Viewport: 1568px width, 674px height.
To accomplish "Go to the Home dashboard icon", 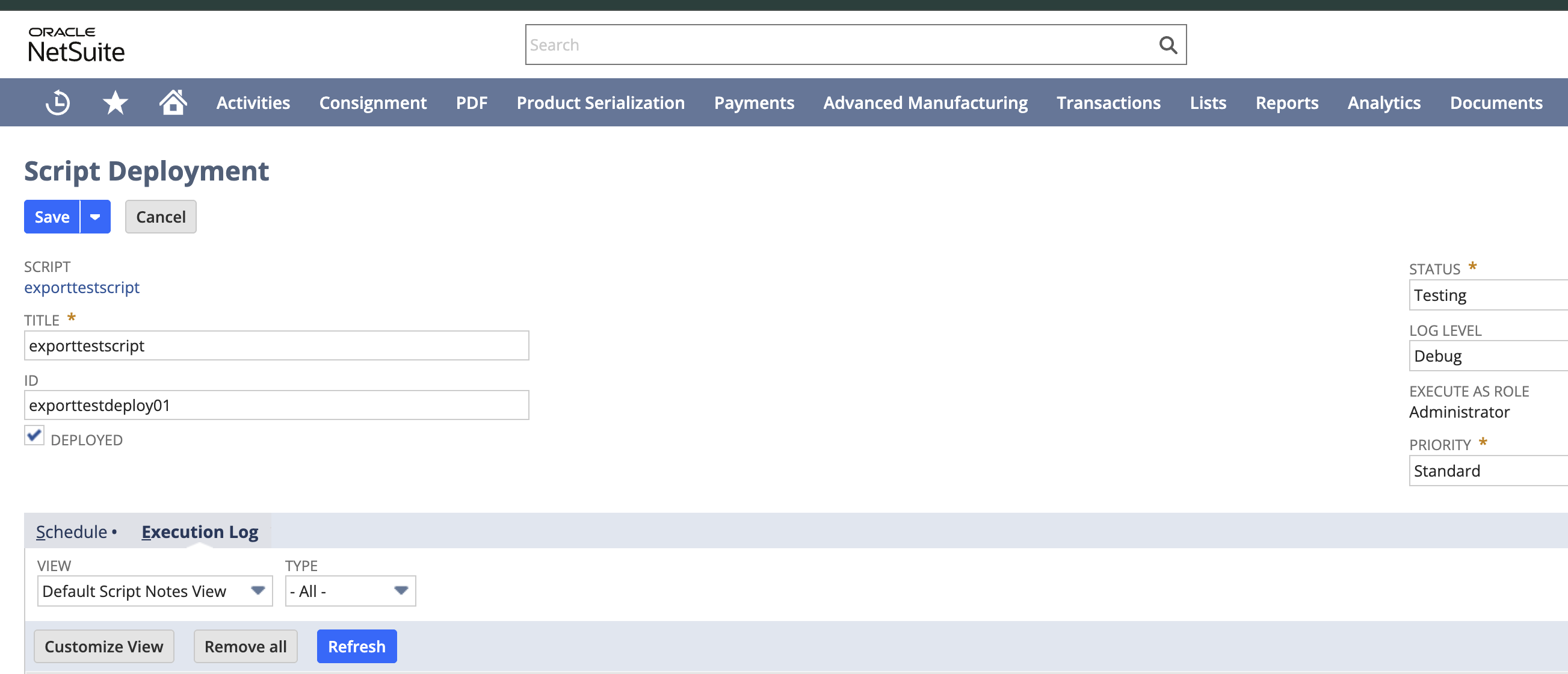I will (x=173, y=102).
